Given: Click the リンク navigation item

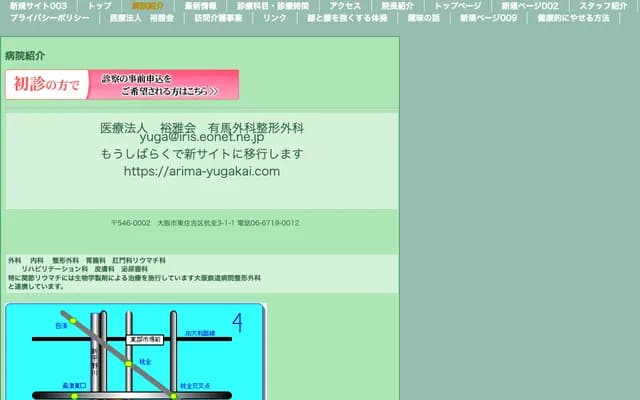Looking at the screenshot, I should [x=274, y=18].
